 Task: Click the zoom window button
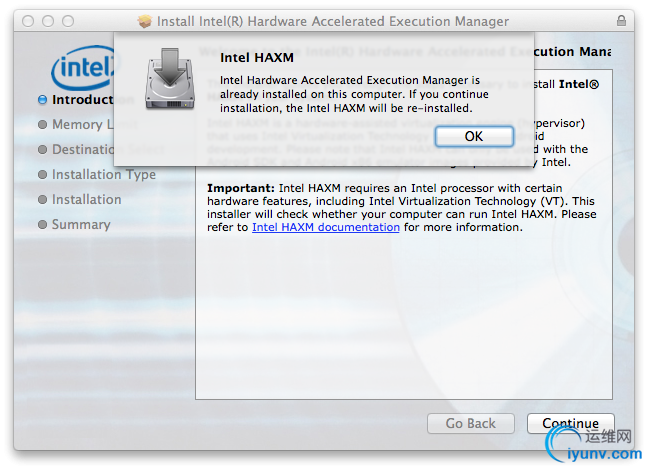point(68,21)
